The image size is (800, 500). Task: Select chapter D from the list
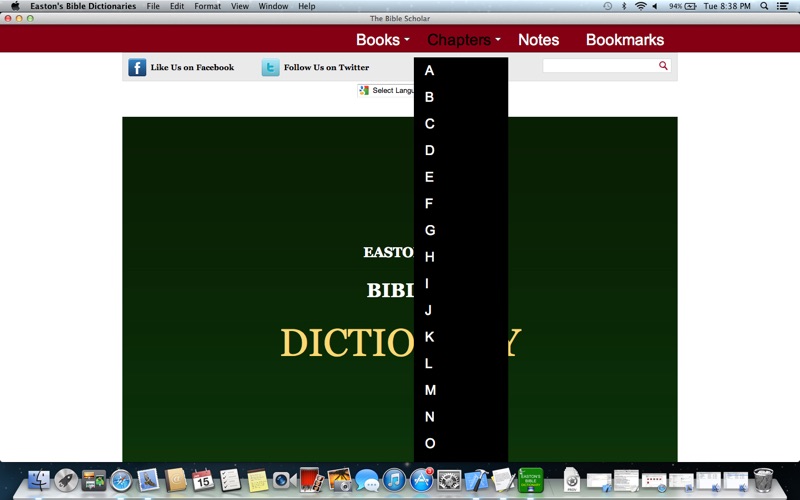(461, 150)
